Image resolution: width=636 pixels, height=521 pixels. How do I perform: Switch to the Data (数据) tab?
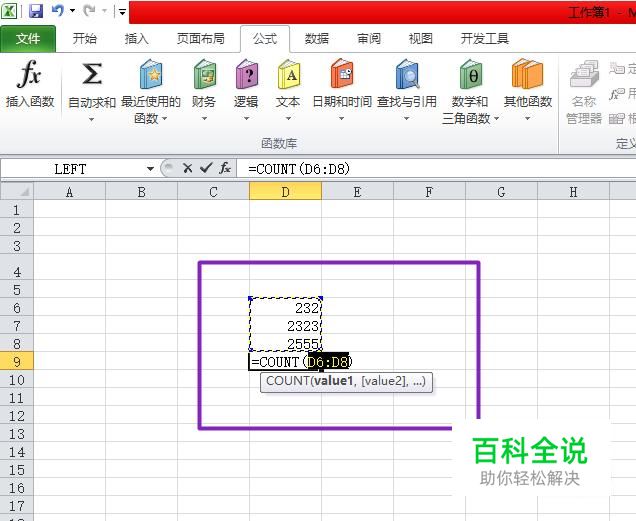coord(317,39)
